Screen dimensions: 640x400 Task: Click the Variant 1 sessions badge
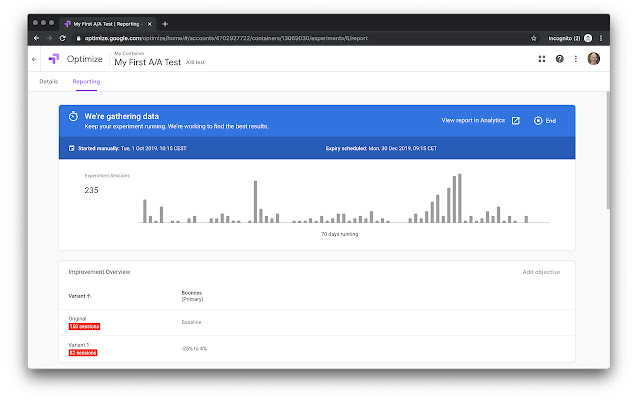point(83,353)
